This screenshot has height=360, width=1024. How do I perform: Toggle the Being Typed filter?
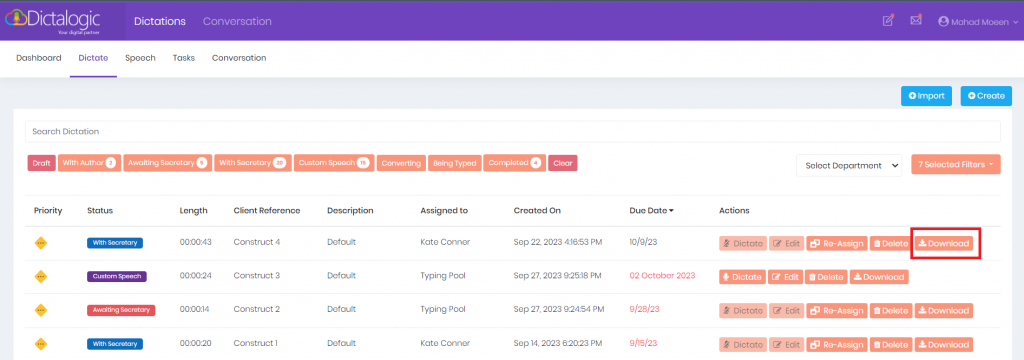point(455,163)
